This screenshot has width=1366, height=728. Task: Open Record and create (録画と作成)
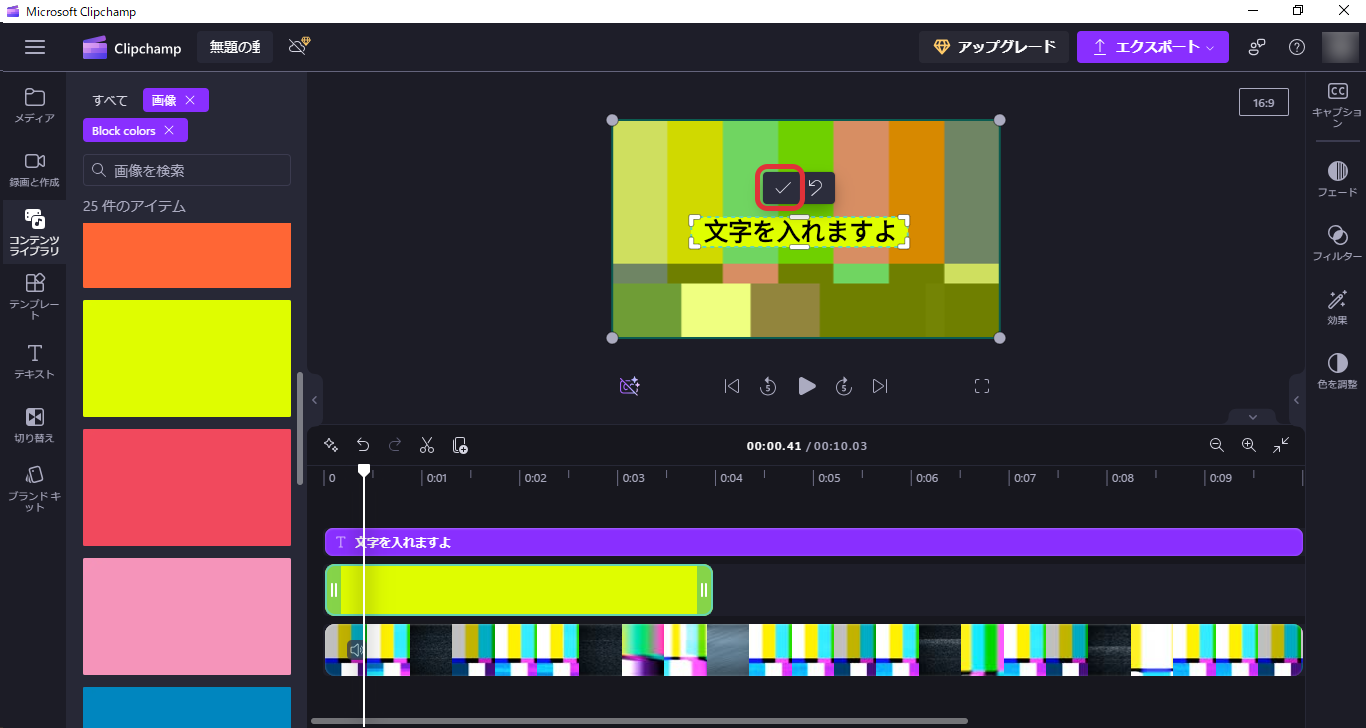click(34, 169)
